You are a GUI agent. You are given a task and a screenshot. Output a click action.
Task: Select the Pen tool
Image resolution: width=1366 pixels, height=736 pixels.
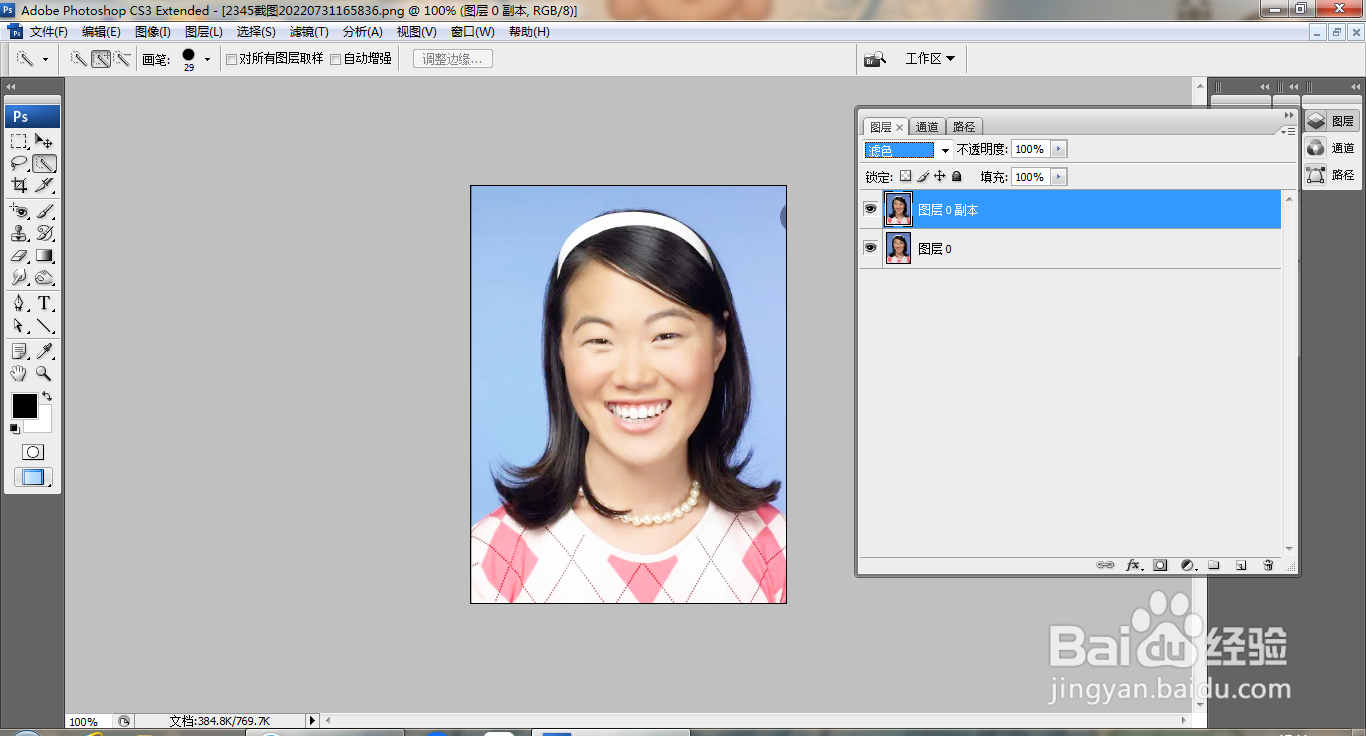click(x=19, y=303)
